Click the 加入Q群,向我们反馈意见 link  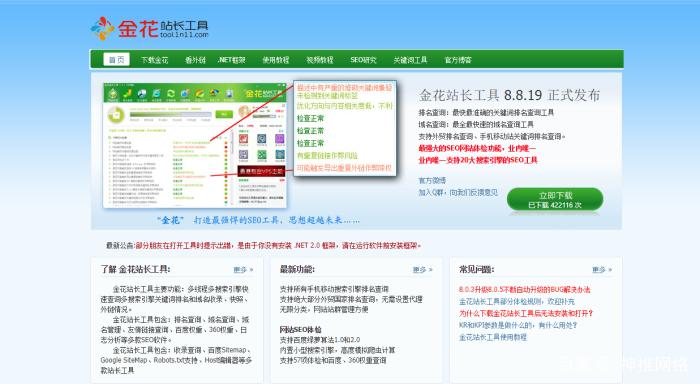point(458,192)
